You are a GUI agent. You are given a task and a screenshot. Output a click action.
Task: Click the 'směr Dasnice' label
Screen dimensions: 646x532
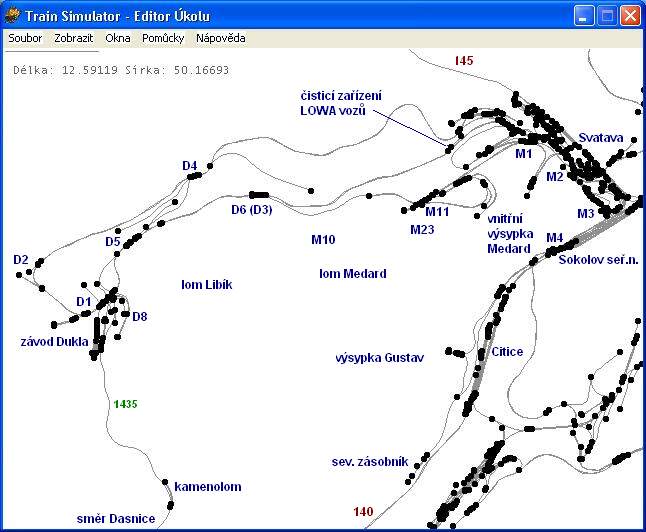pos(116,518)
